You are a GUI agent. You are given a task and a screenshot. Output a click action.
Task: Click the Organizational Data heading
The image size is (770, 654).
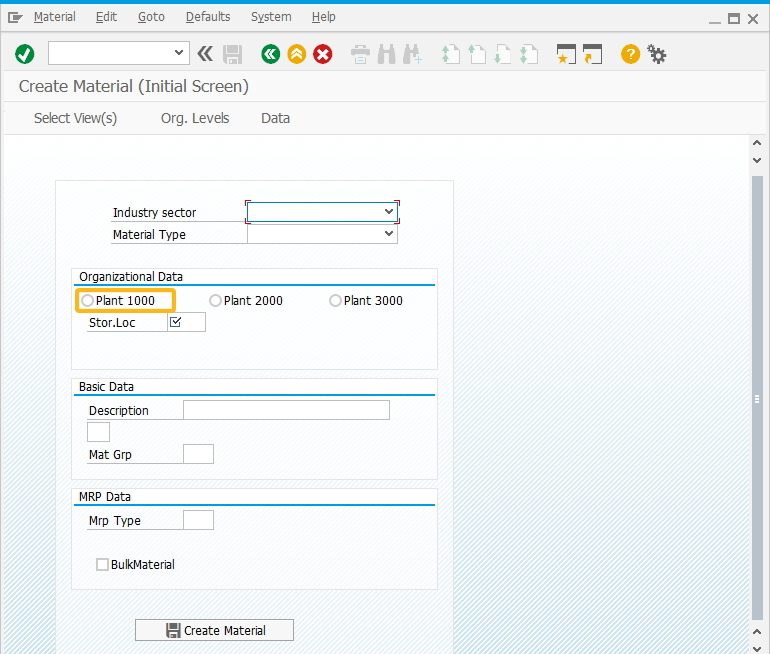coord(131,277)
